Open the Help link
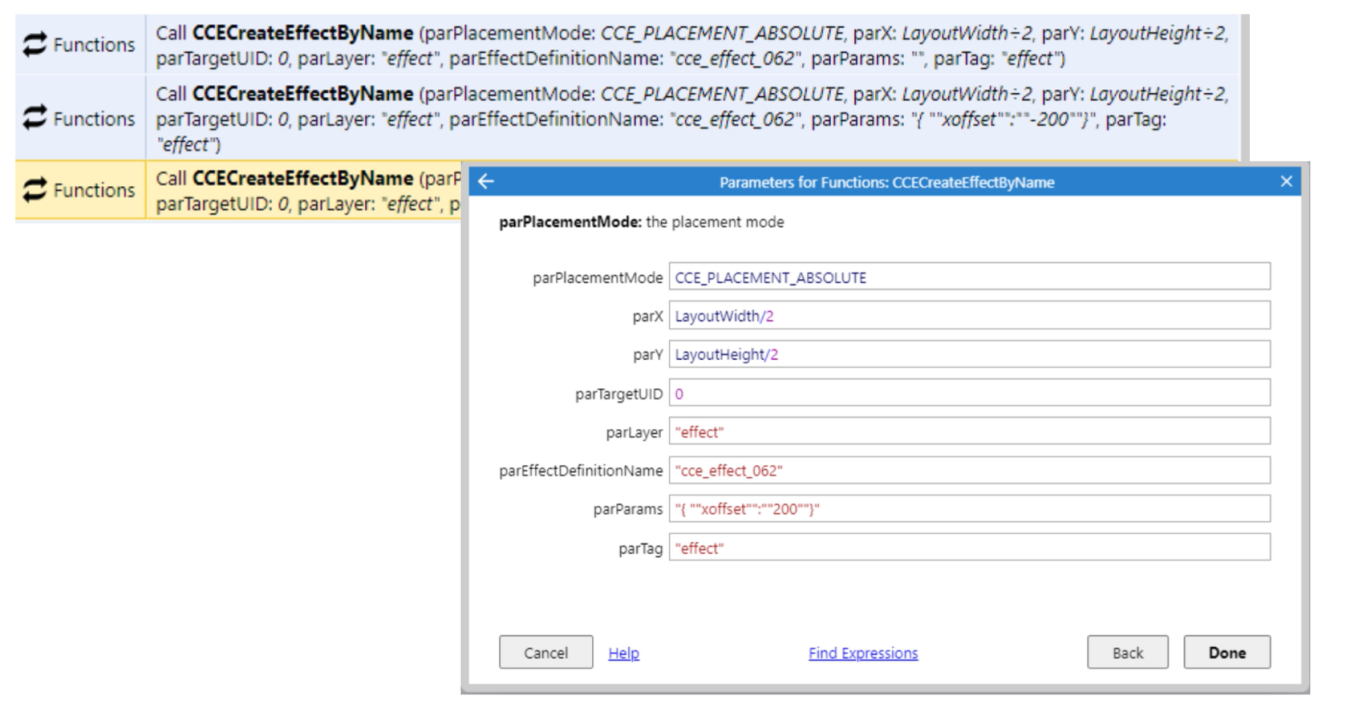Image resolution: width=1350 pixels, height=712 pixels. (x=623, y=653)
